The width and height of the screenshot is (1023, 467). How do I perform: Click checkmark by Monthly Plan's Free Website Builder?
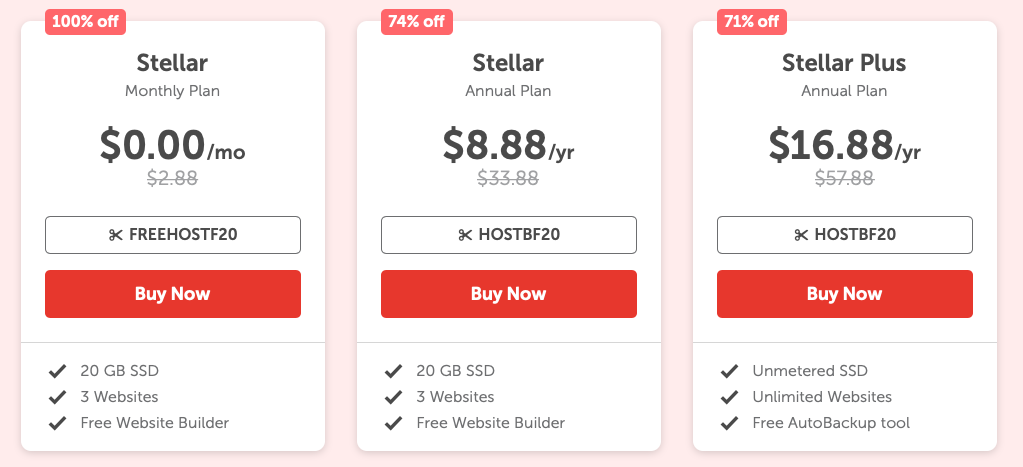point(57,424)
